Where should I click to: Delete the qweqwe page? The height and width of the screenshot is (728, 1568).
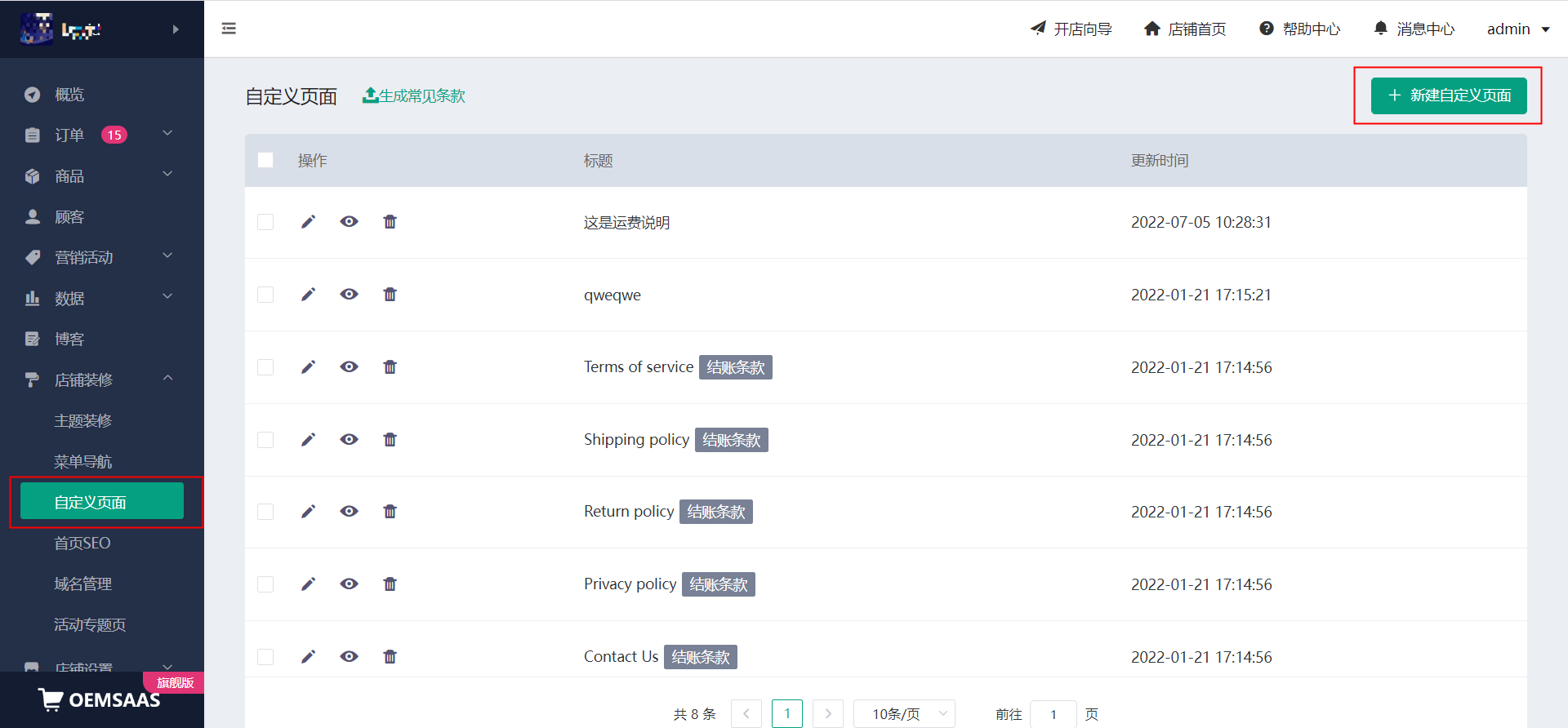coord(390,295)
